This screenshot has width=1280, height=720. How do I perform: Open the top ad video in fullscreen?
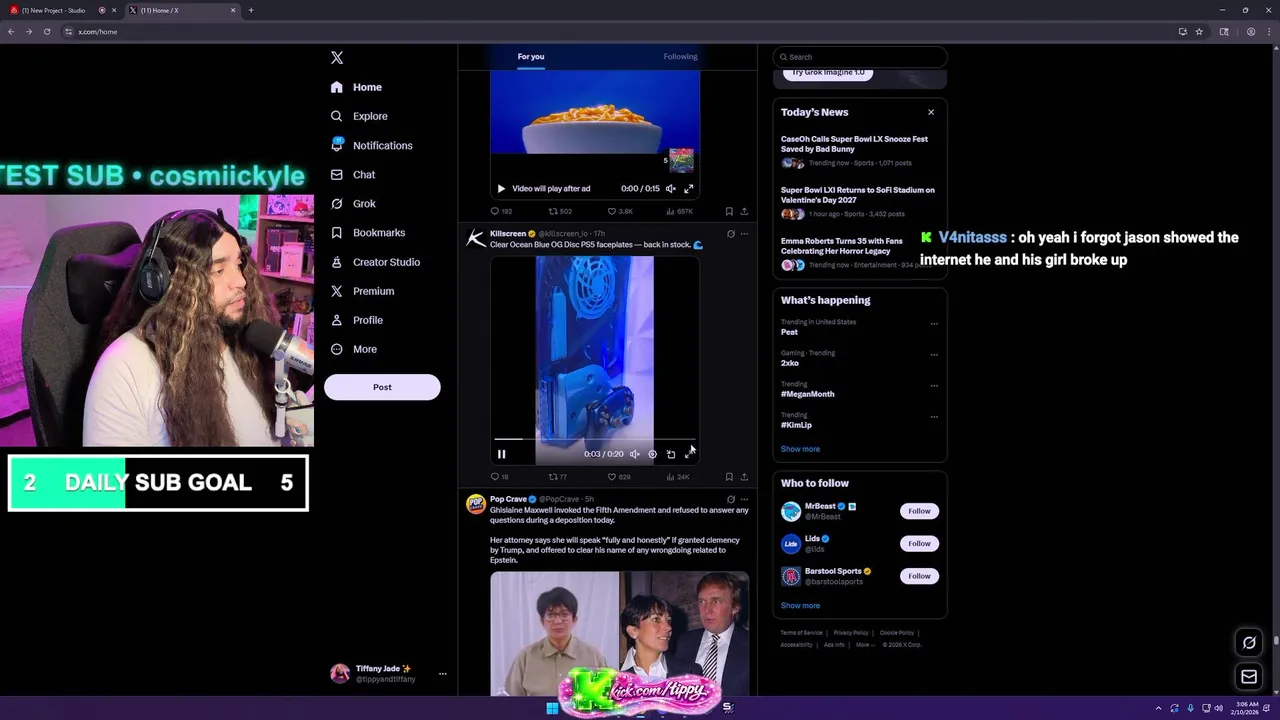point(689,188)
